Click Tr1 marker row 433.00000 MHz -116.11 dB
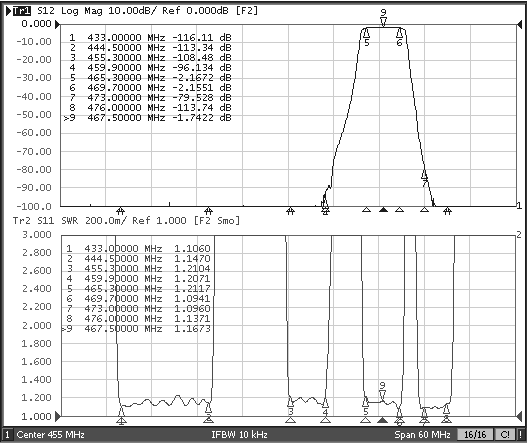 pyautogui.click(x=150, y=37)
